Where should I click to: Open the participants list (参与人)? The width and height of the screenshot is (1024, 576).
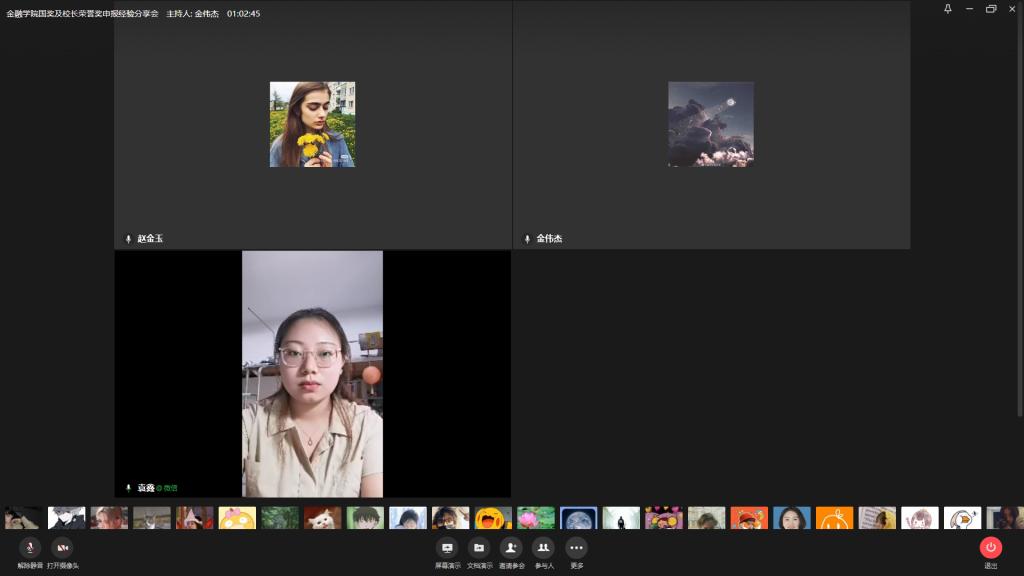(x=543, y=547)
